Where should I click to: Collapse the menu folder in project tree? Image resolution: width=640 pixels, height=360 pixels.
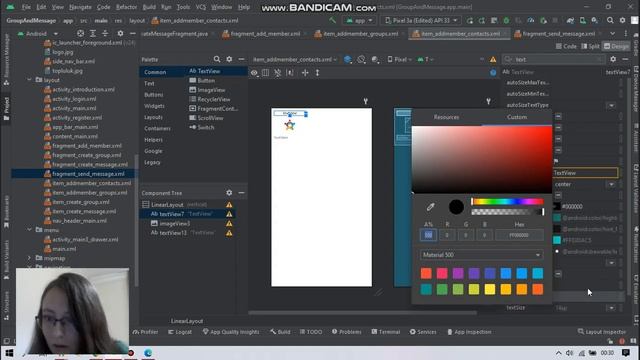coord(29,230)
